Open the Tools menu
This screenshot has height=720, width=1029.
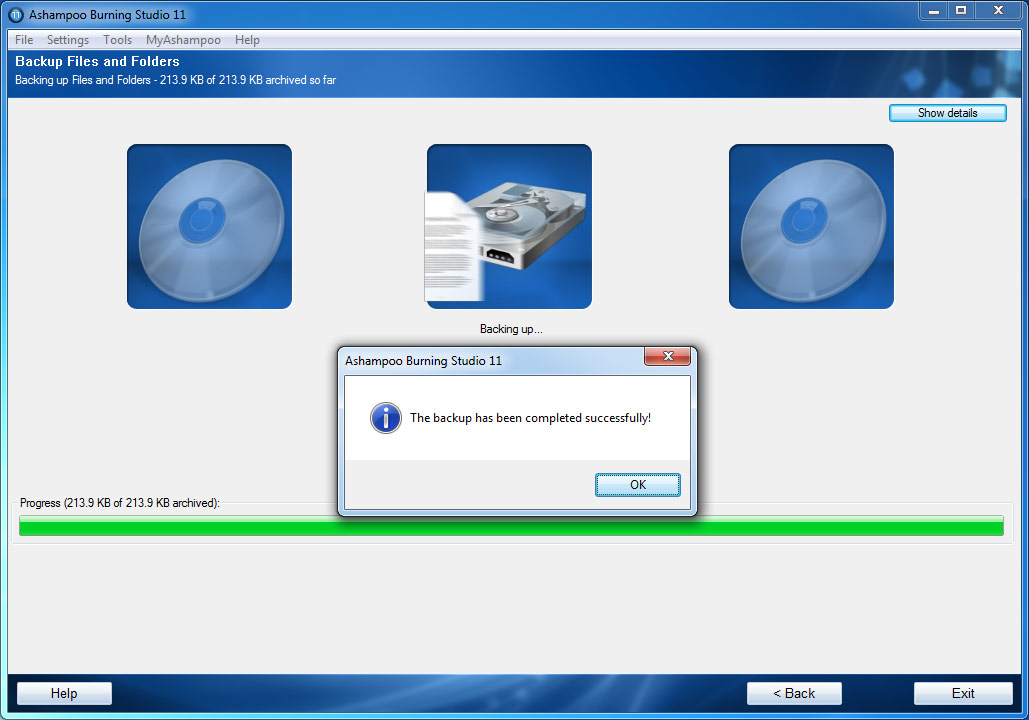click(117, 40)
